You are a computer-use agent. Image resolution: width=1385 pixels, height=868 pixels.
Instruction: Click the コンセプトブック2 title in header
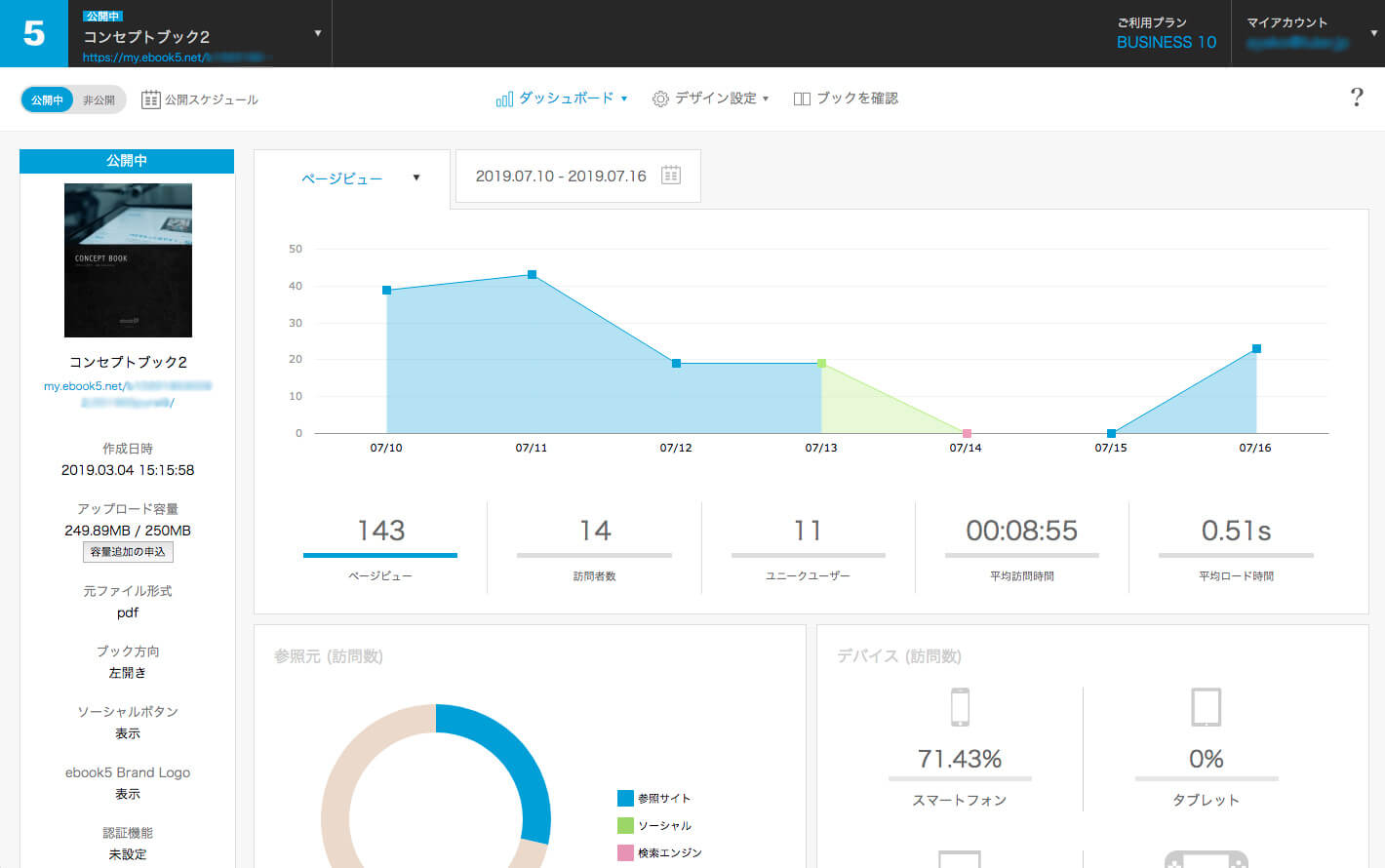[x=146, y=36]
